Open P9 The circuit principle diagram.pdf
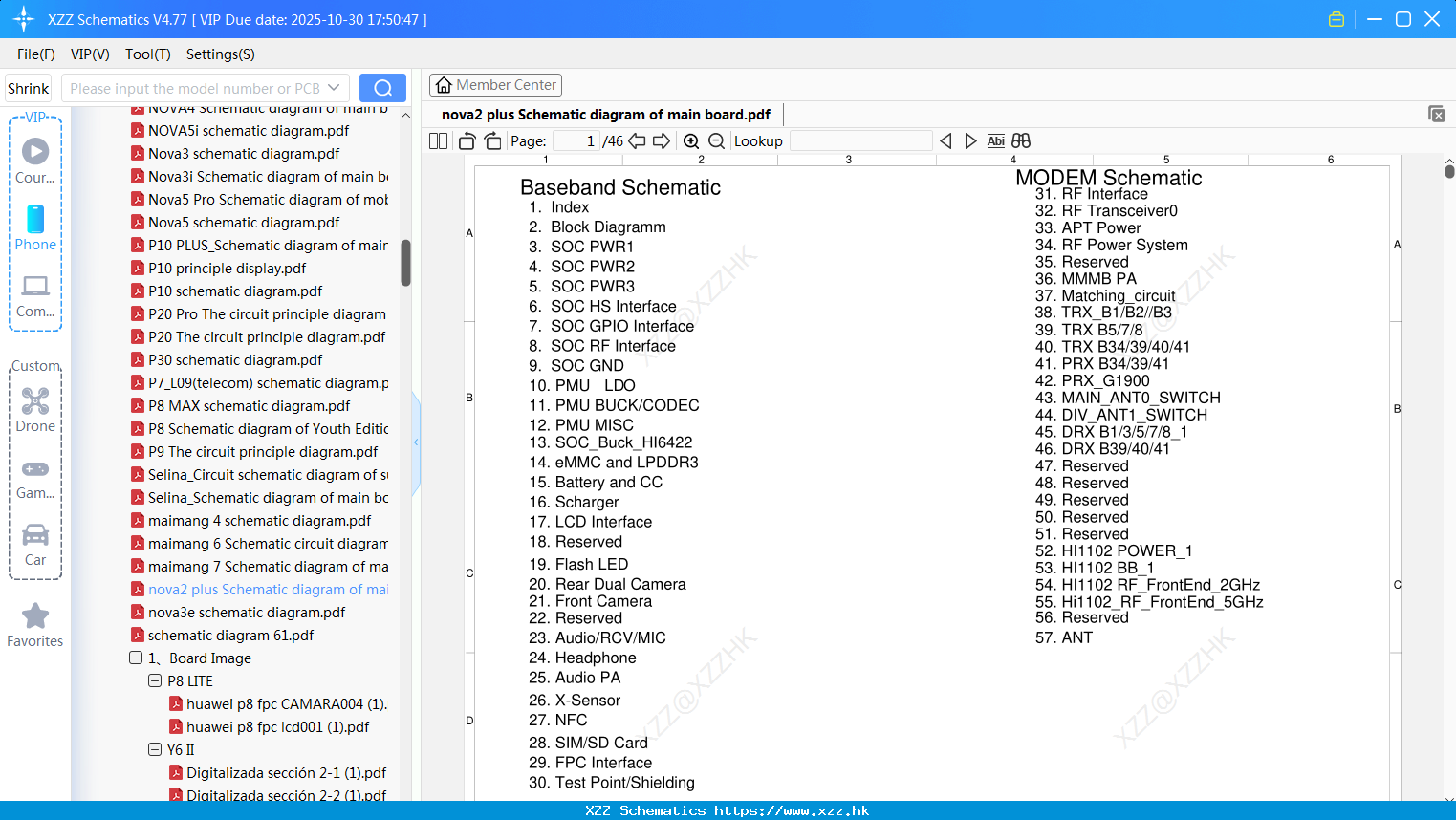This screenshot has width=1456, height=820. point(263,451)
